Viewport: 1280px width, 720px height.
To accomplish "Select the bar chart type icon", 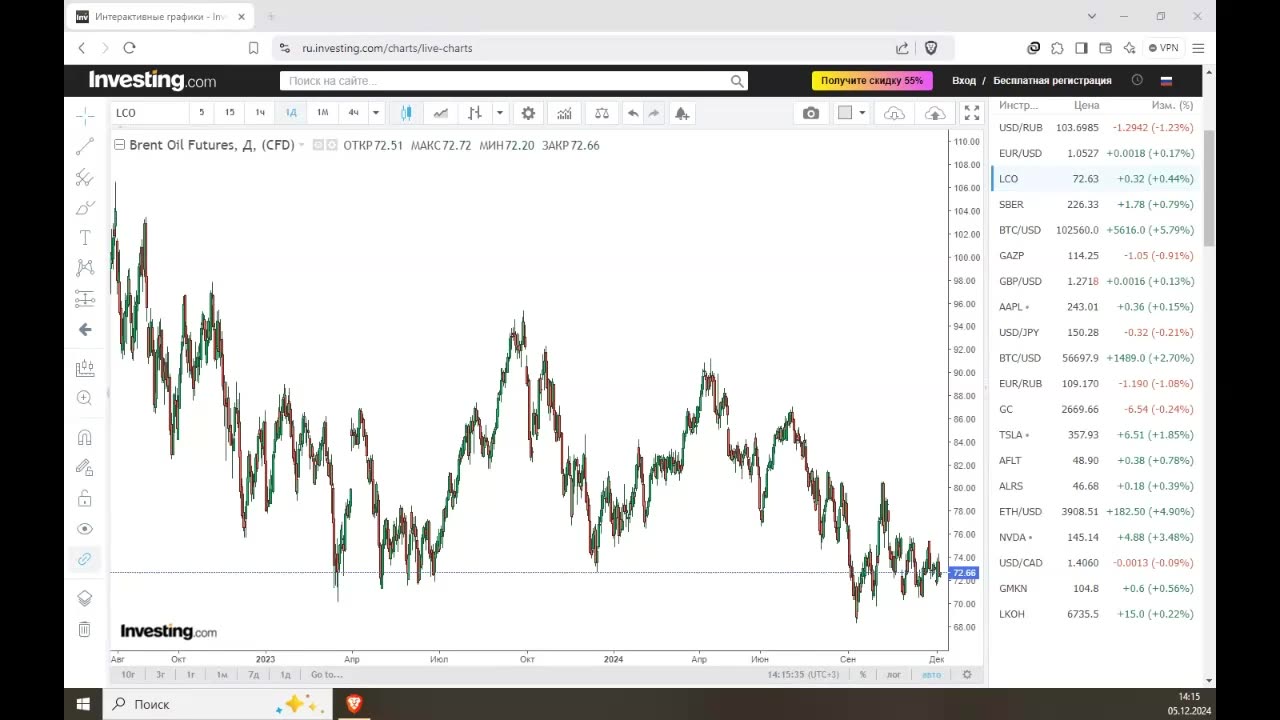I will tap(475, 113).
